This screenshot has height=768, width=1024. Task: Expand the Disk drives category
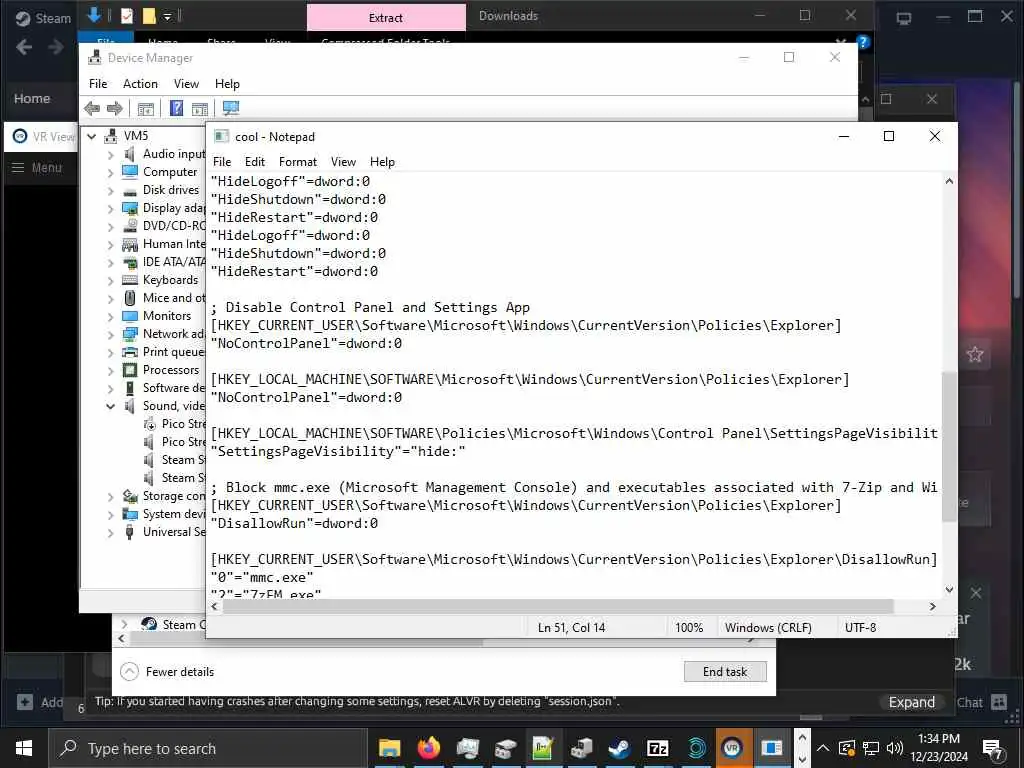click(x=110, y=191)
